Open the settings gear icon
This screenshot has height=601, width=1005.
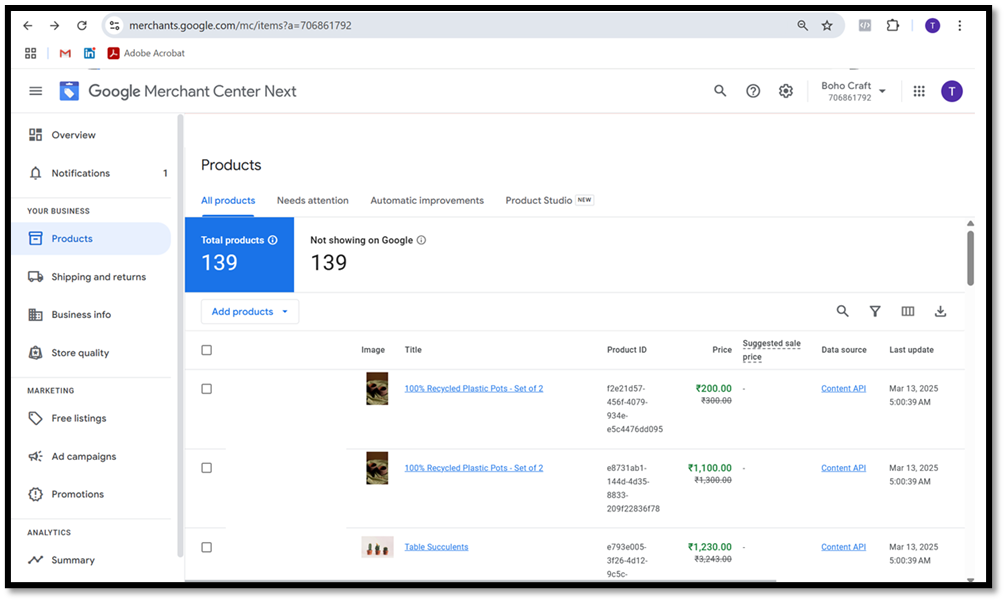coord(786,91)
